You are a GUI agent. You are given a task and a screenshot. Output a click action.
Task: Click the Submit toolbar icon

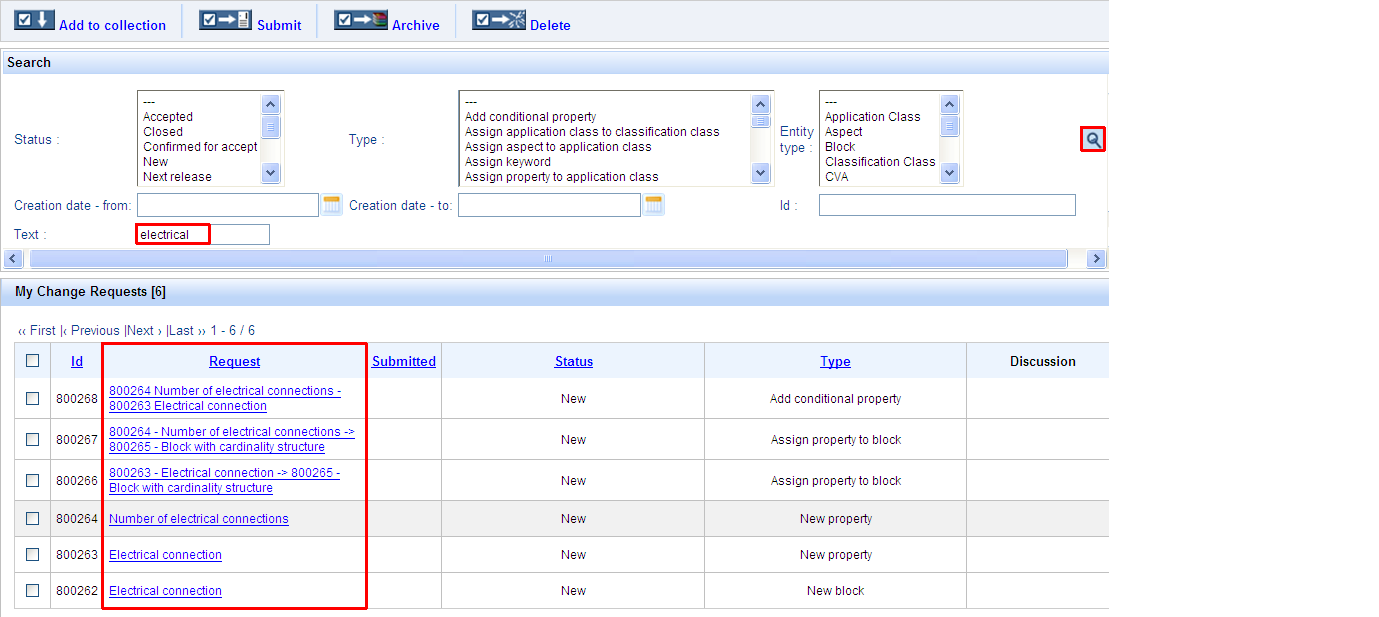point(225,21)
